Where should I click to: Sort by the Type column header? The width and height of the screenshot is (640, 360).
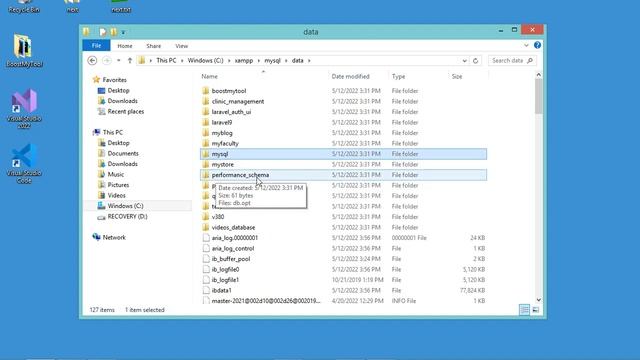coord(398,76)
